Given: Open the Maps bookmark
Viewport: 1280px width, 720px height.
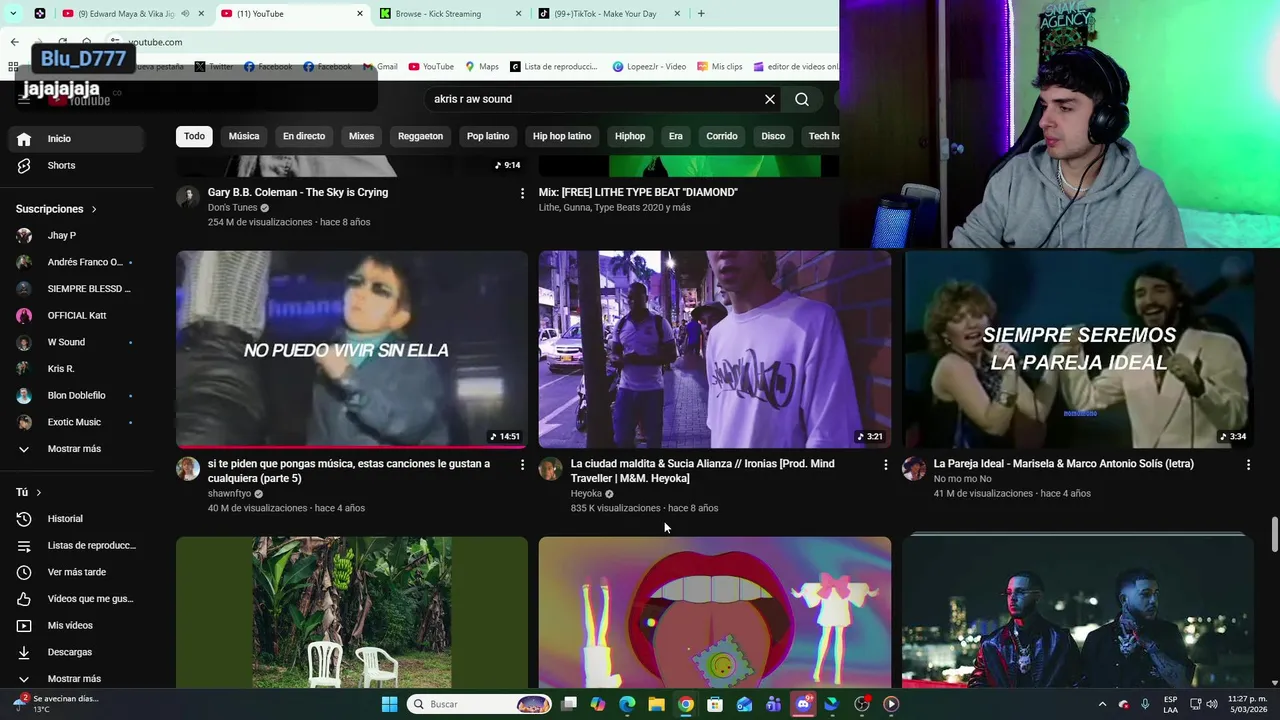Looking at the screenshot, I should (481, 67).
